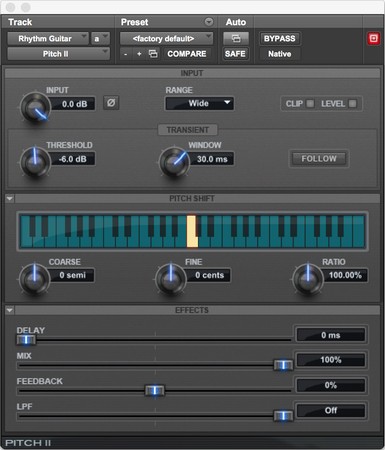This screenshot has width=385, height=450.
Task: Click the Native format label
Action: tap(280, 54)
